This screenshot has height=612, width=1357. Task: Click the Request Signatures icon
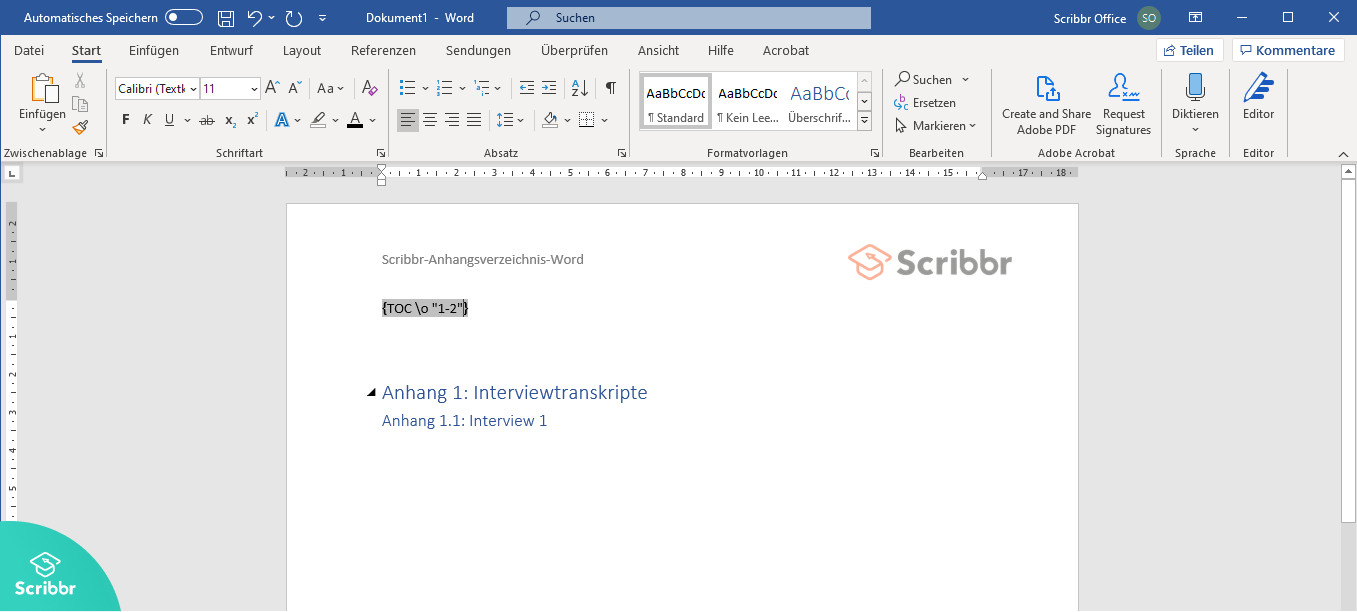point(1123,89)
